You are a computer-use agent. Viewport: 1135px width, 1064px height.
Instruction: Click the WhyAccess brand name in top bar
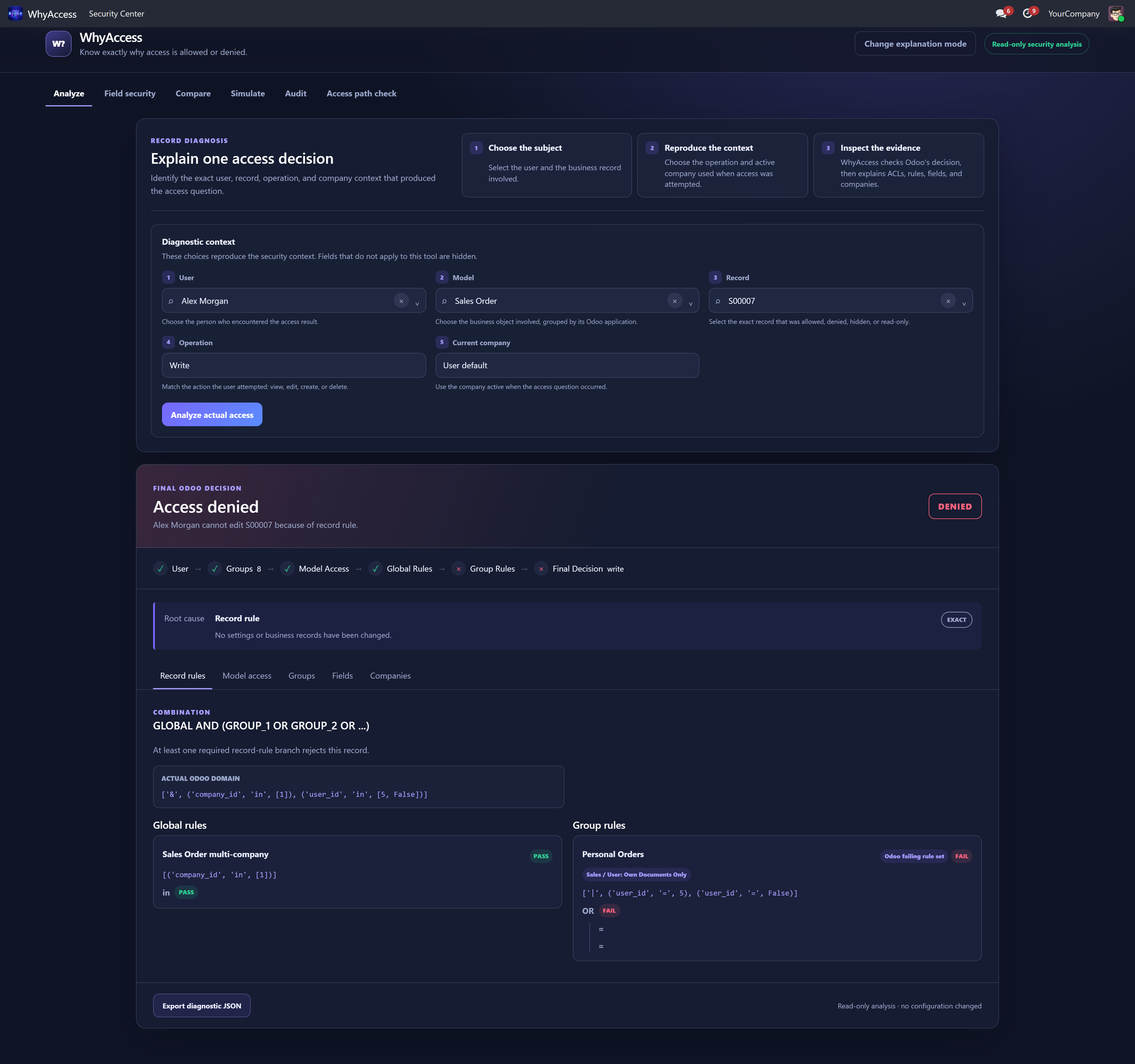52,14
